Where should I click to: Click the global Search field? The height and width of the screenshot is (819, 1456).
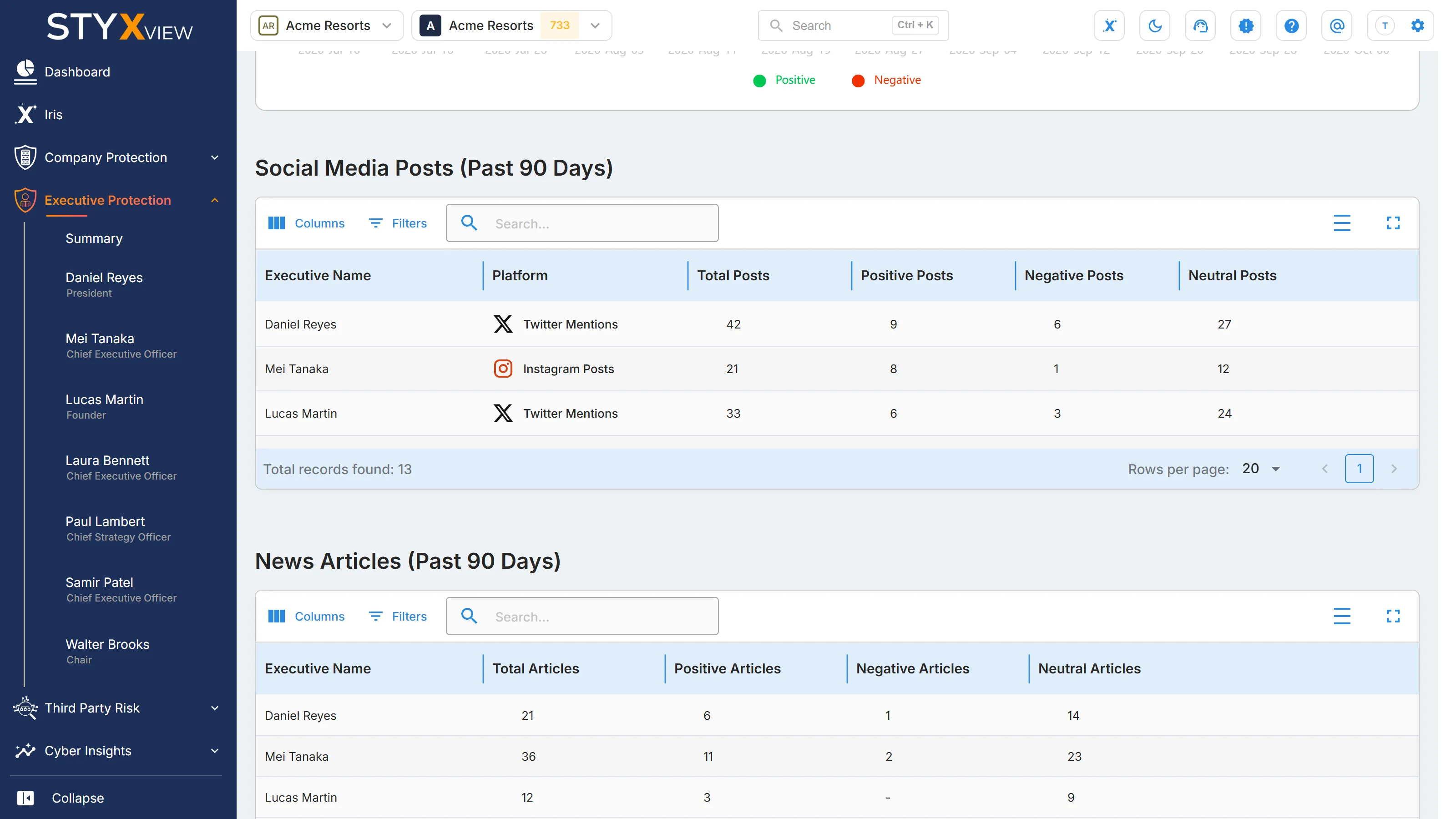pyautogui.click(x=853, y=25)
